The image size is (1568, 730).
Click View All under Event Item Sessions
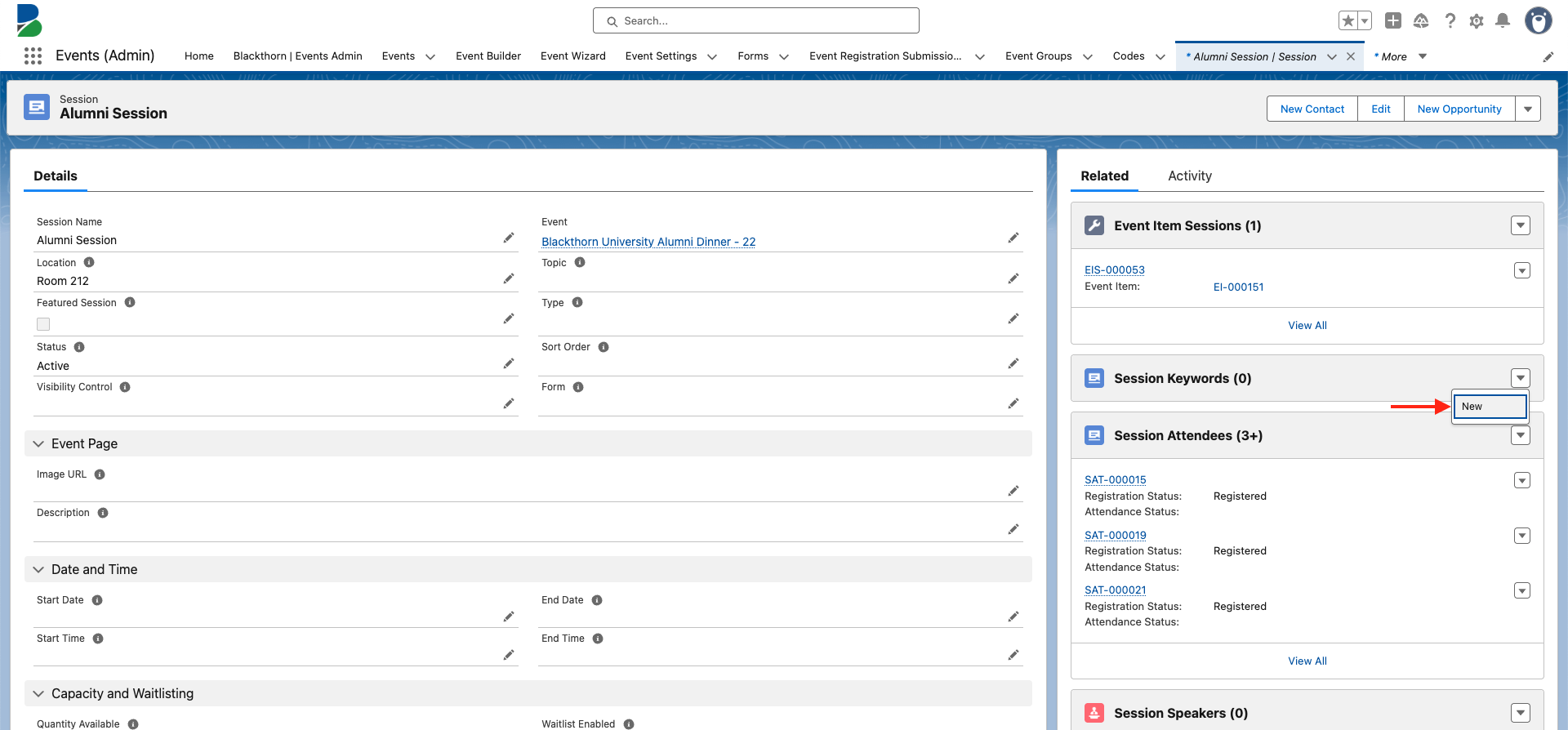click(x=1307, y=325)
